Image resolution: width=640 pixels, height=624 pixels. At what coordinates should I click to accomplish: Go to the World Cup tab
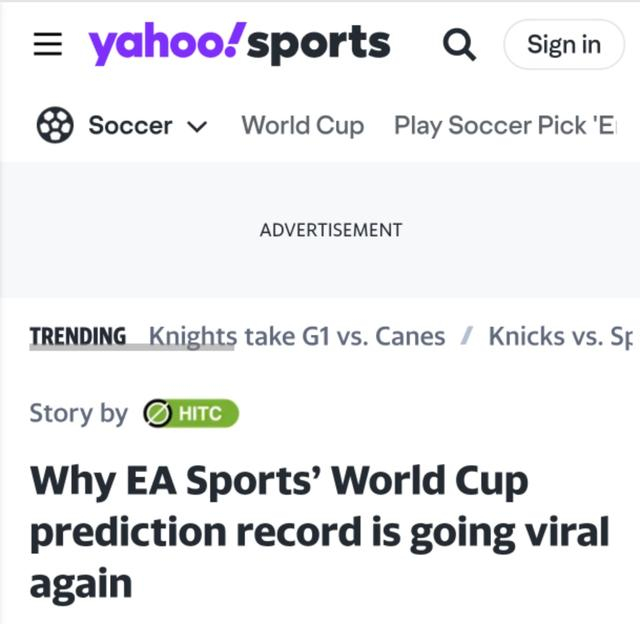click(302, 125)
